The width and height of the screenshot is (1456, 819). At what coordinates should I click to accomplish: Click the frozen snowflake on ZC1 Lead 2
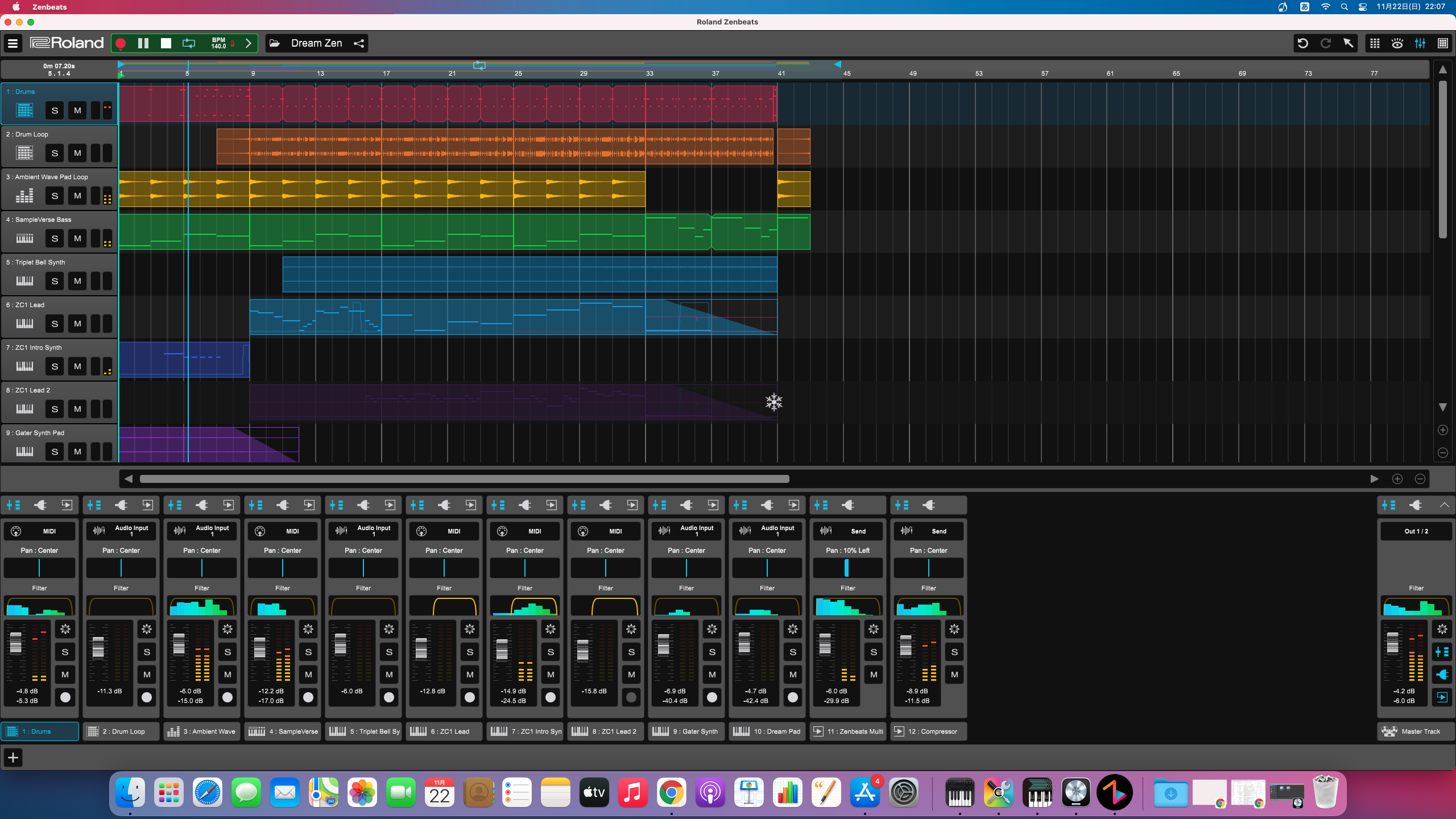tap(774, 402)
